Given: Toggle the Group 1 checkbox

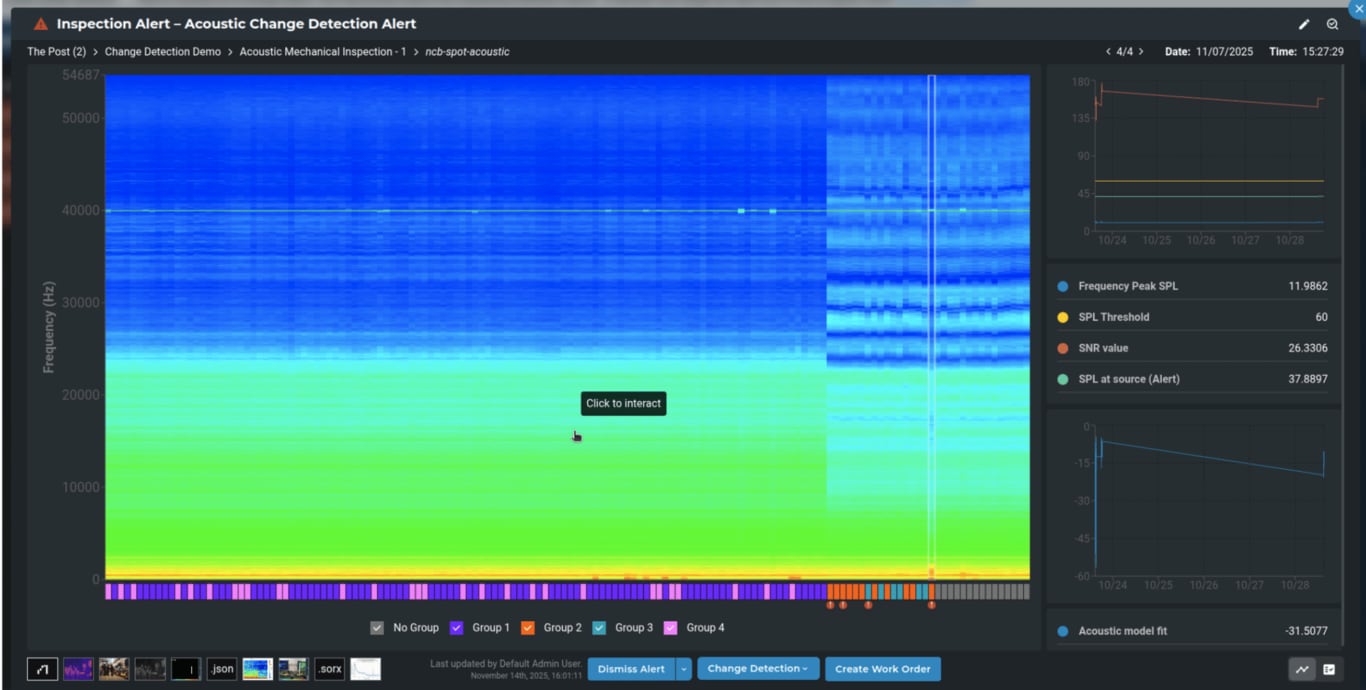Looking at the screenshot, I should point(456,628).
